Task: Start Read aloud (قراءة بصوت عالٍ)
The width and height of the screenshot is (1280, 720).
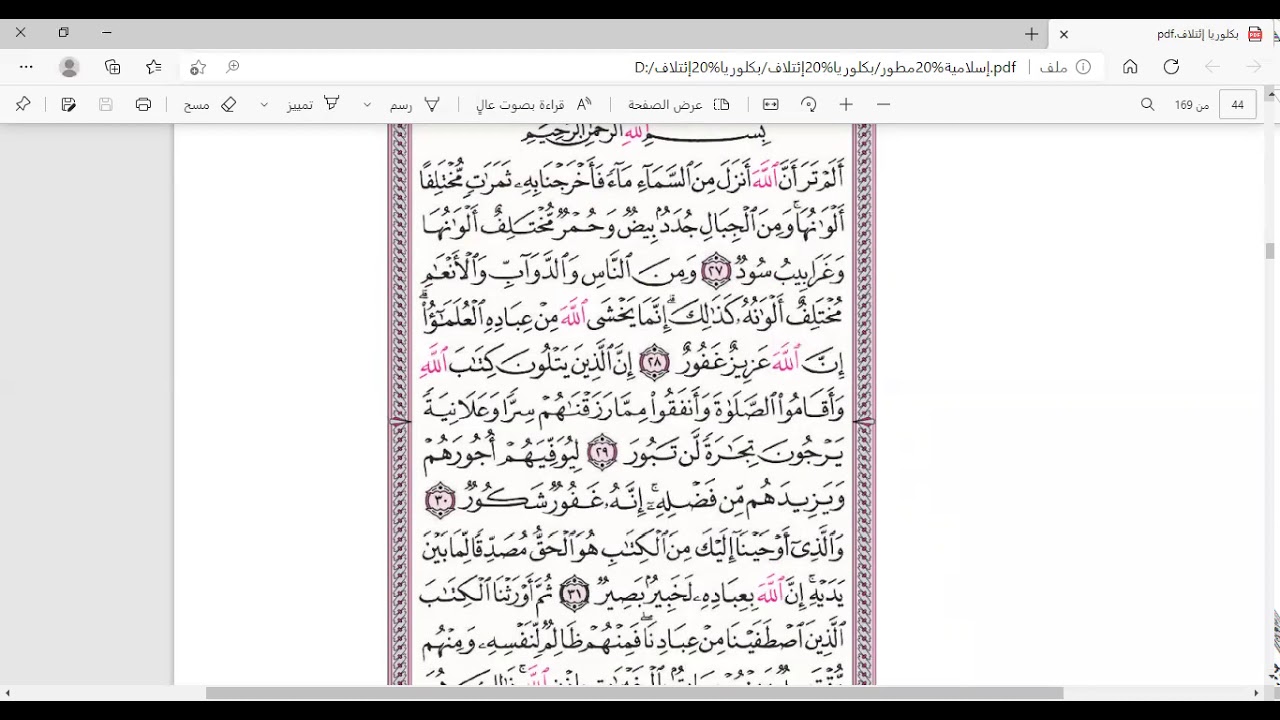Action: 534,104
